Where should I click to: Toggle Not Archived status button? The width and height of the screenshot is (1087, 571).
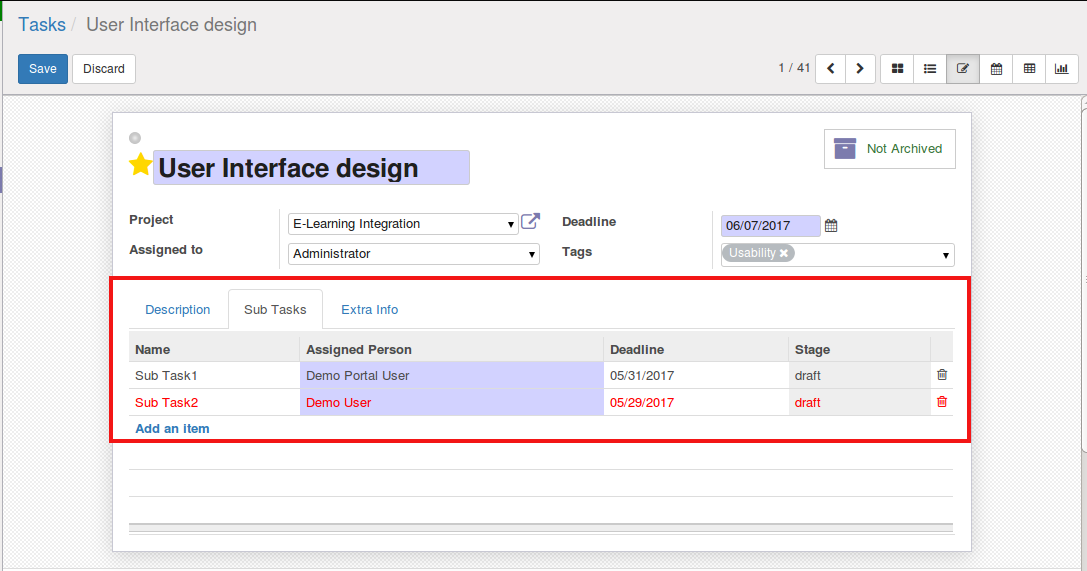(x=889, y=149)
